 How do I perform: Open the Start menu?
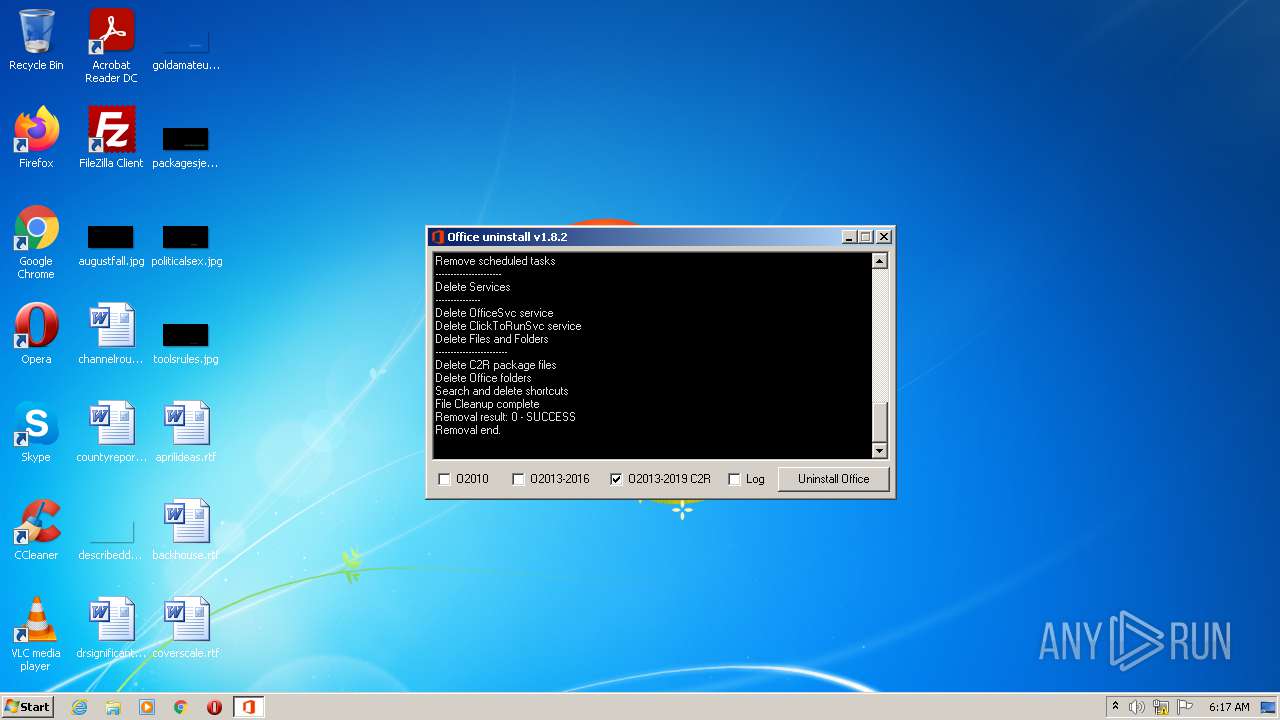coord(28,707)
